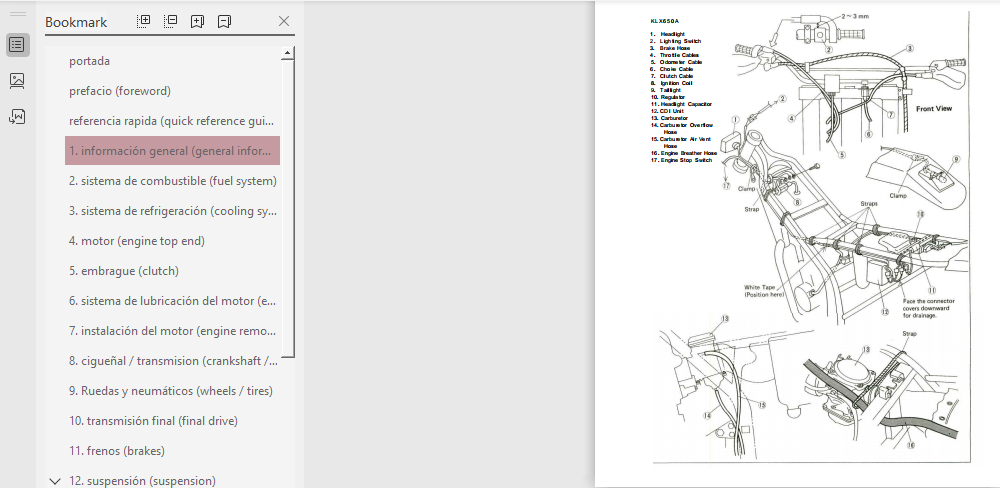
Task: Select '6. sistema de lubricación del motor'
Action: pos(172,301)
